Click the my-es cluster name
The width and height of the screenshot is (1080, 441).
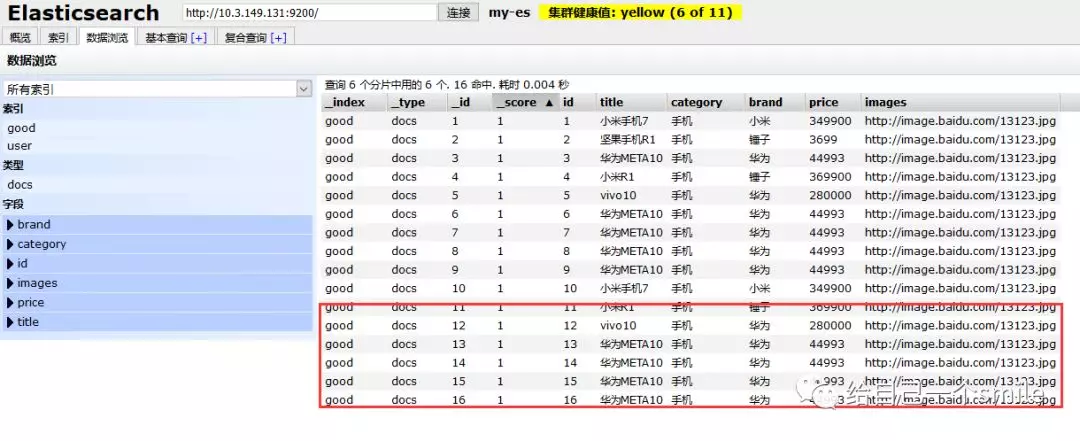pos(509,12)
